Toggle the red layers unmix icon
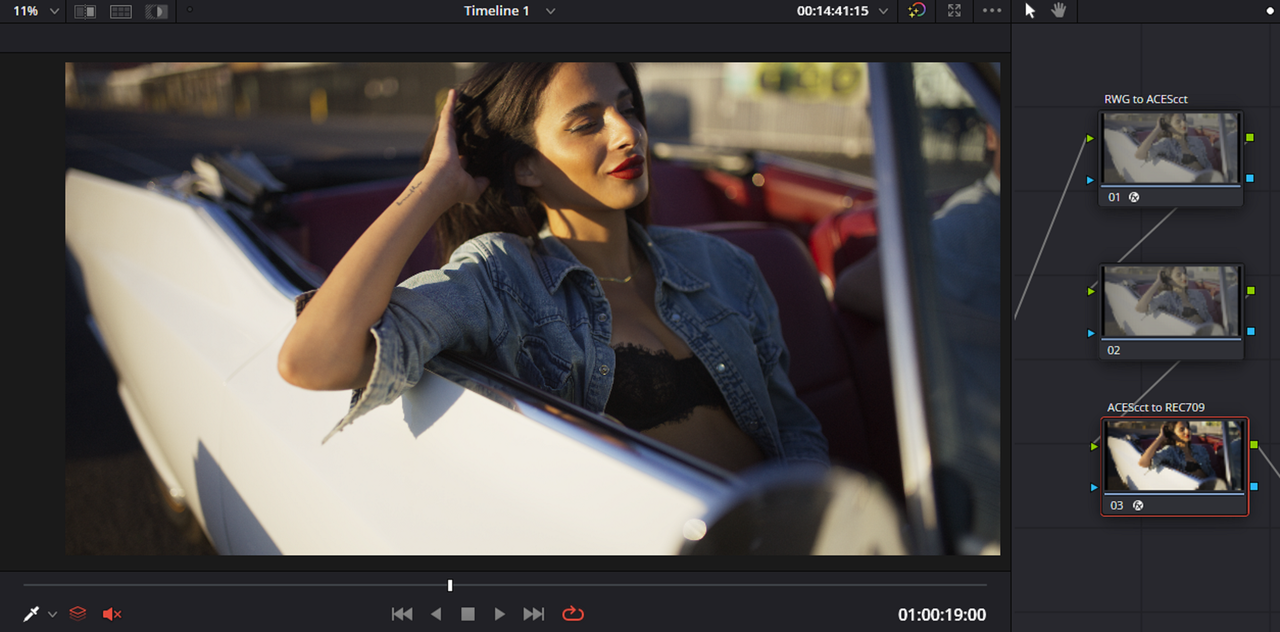Image resolution: width=1280 pixels, height=632 pixels. (78, 613)
